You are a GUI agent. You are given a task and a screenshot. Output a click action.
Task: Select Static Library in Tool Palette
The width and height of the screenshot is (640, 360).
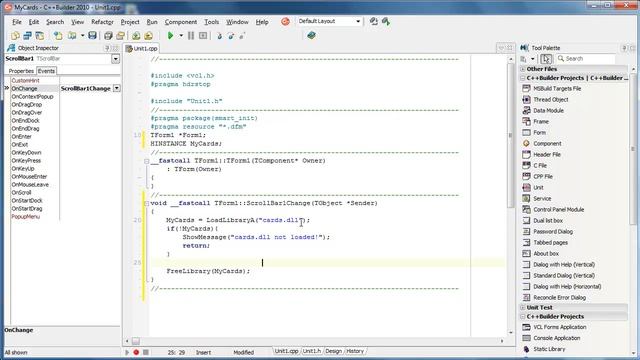click(x=549, y=349)
